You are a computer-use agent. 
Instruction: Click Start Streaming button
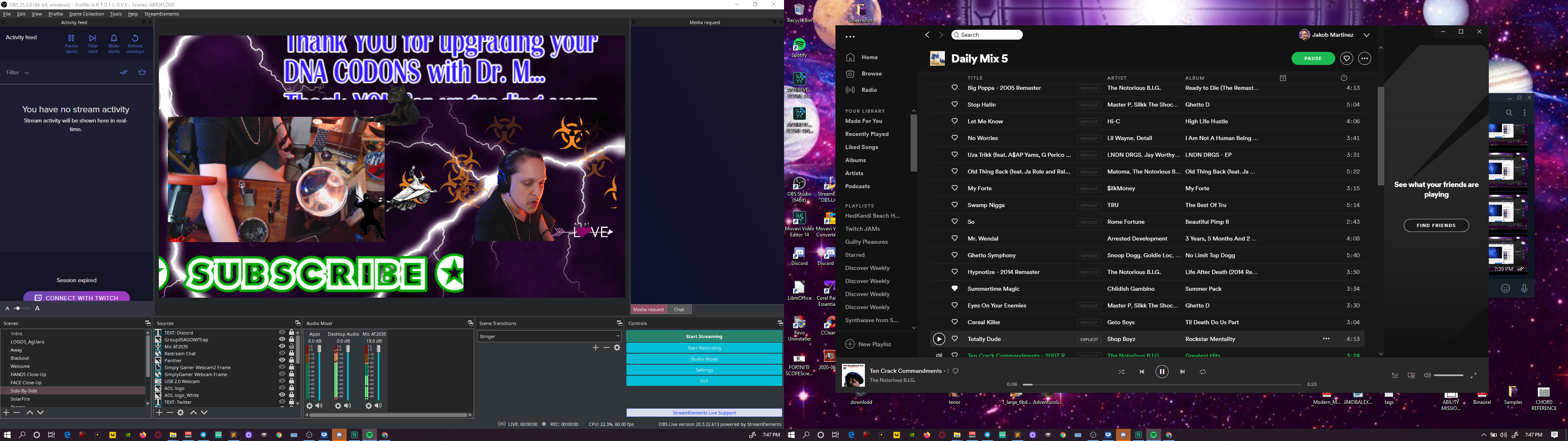[x=704, y=336]
